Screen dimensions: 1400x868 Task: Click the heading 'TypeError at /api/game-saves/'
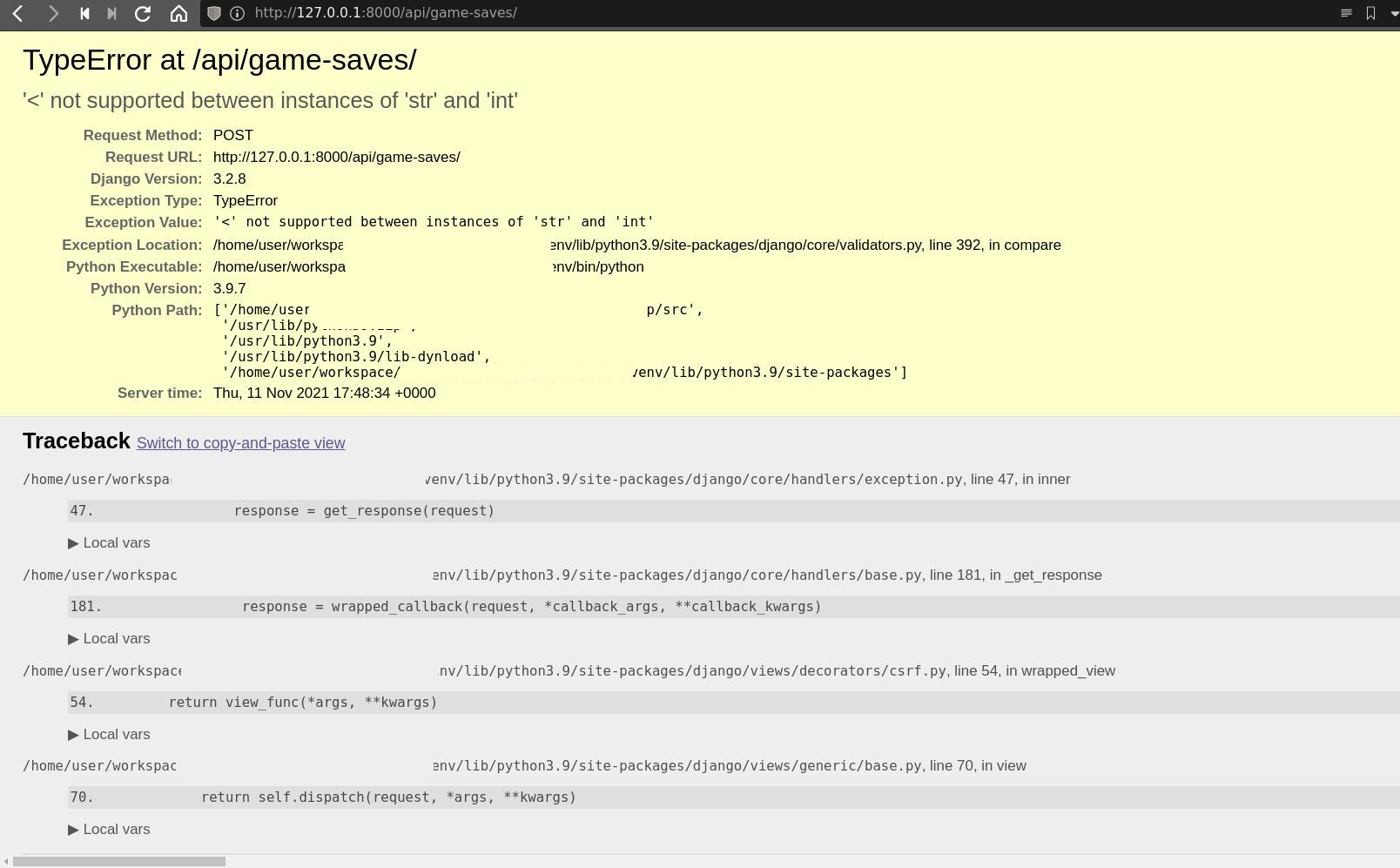pos(219,60)
